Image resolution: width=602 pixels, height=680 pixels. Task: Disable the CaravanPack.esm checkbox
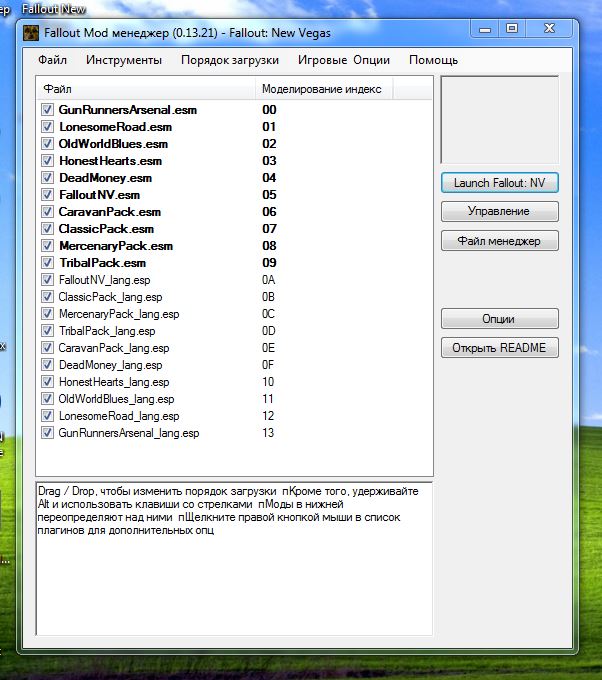coord(47,212)
